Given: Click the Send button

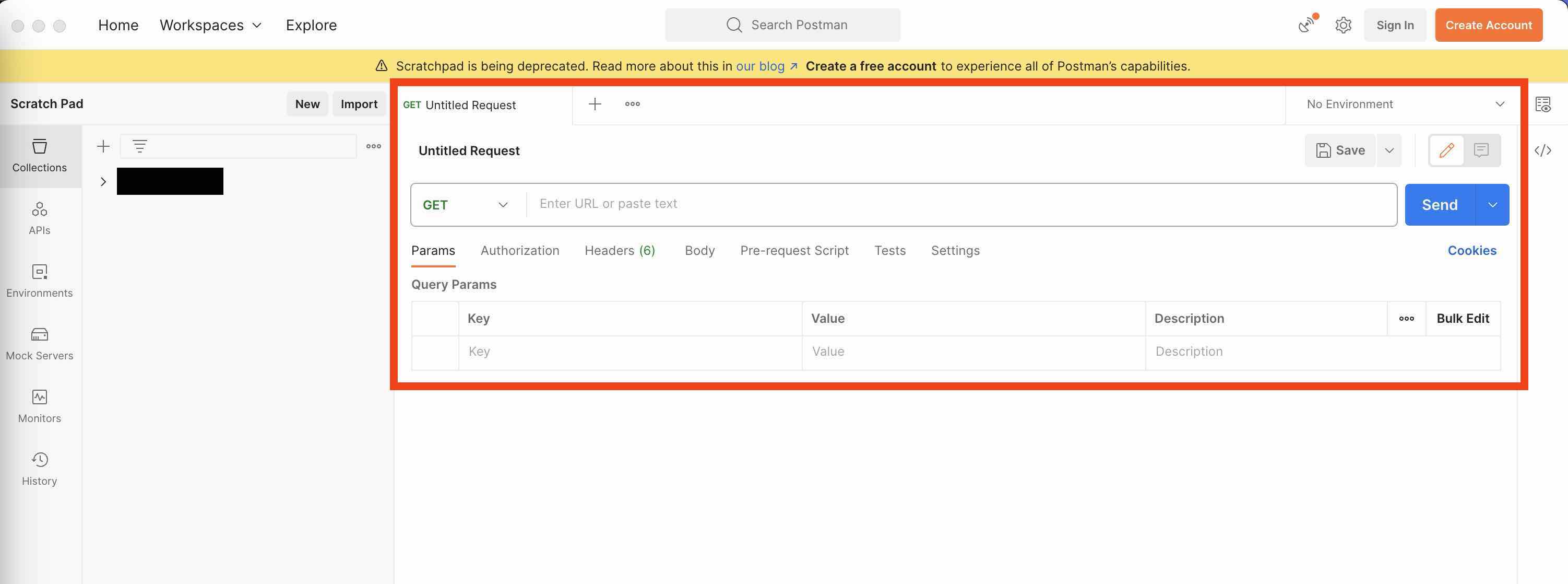Looking at the screenshot, I should click(x=1440, y=205).
